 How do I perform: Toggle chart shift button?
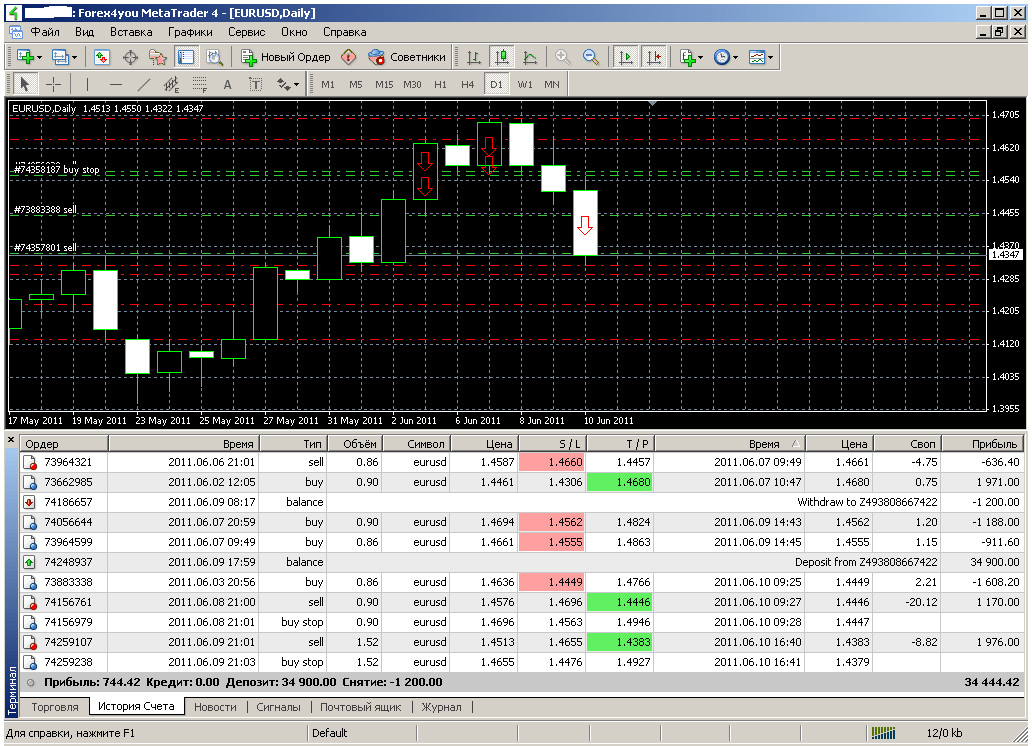(654, 57)
